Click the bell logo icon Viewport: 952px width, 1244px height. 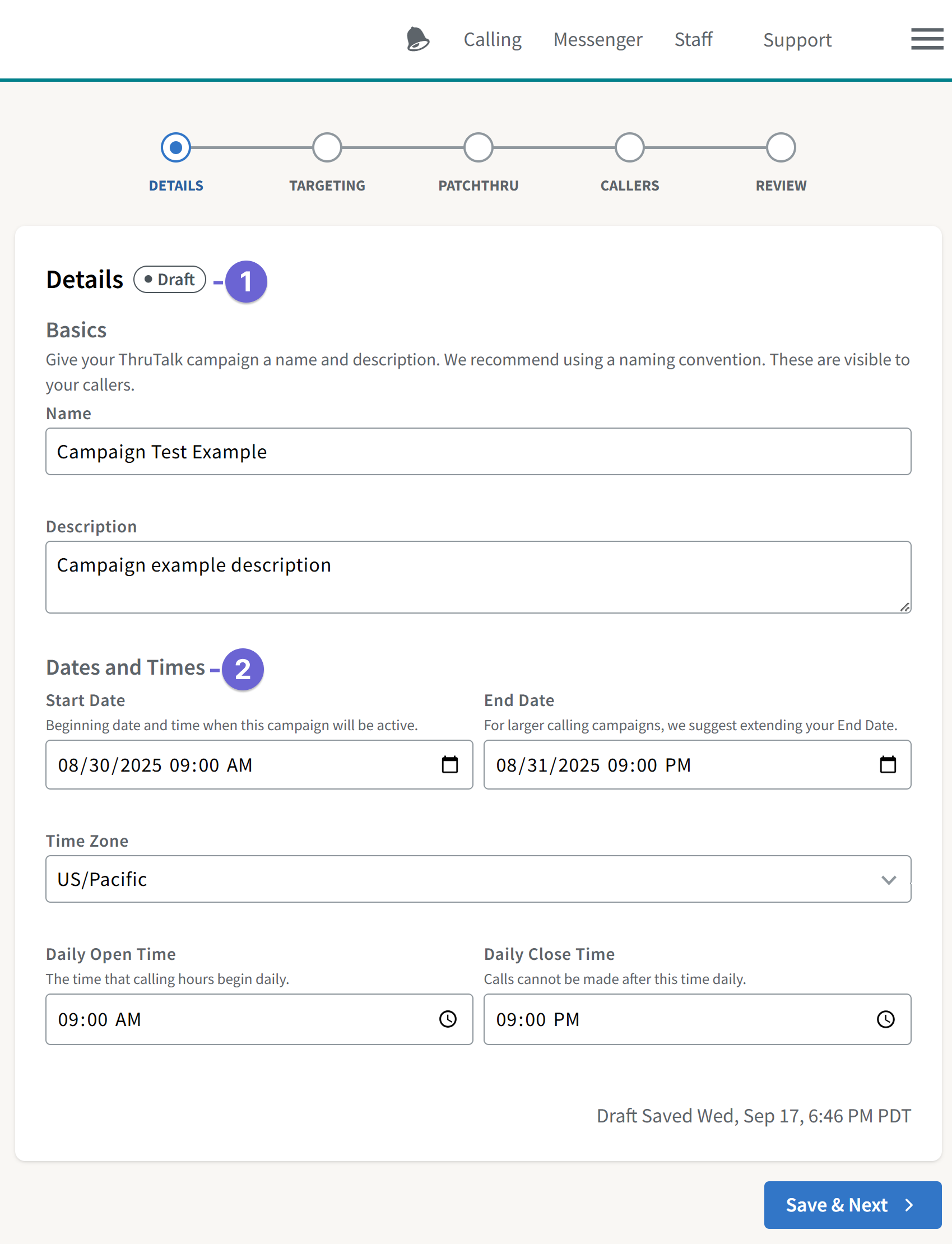tap(417, 39)
